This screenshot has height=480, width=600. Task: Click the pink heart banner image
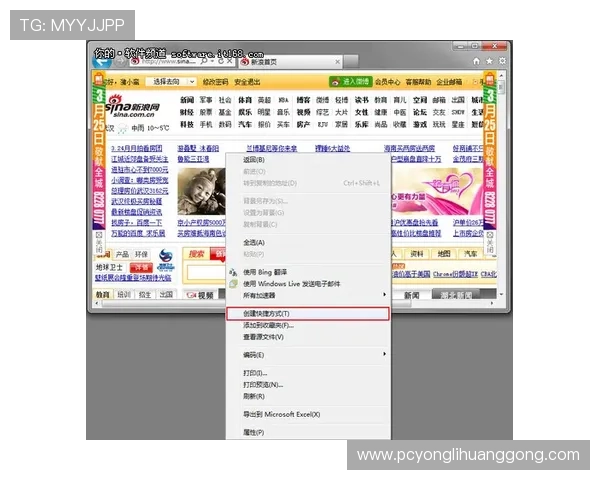(437, 191)
